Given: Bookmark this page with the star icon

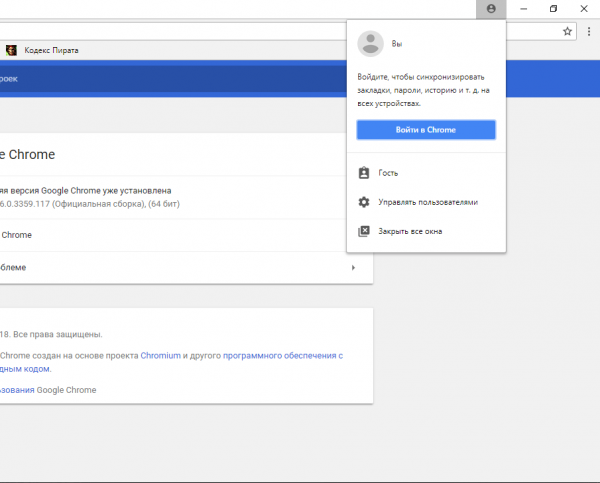Looking at the screenshot, I should 568,31.
